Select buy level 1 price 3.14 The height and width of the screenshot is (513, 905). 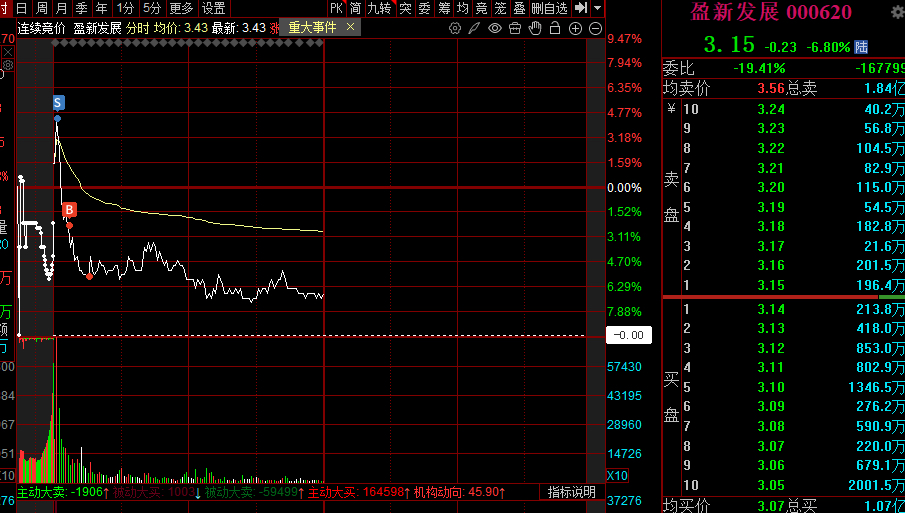point(771,309)
